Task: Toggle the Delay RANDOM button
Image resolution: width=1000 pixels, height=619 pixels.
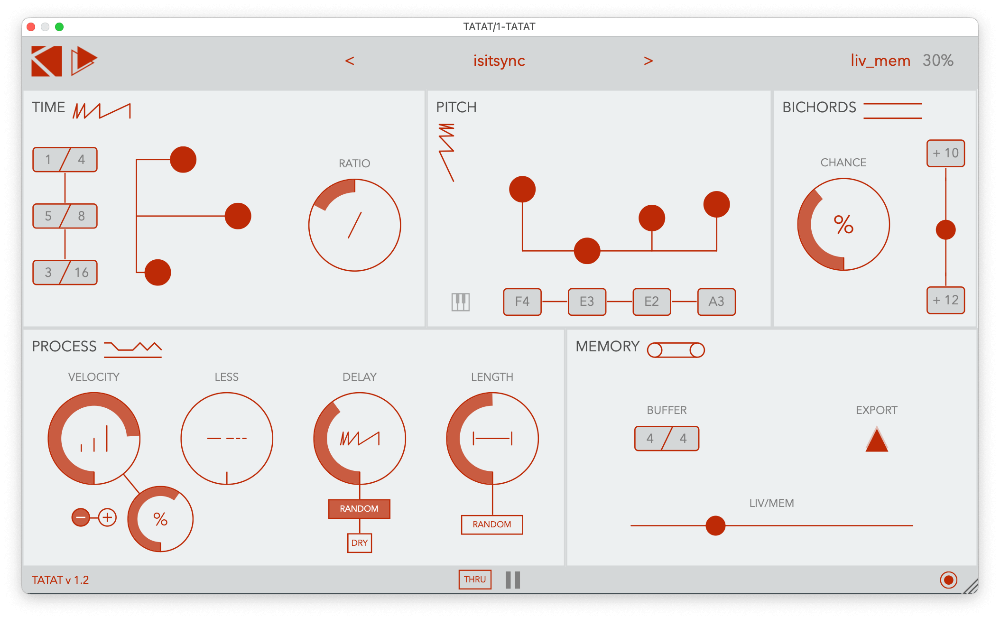Action: 359,509
